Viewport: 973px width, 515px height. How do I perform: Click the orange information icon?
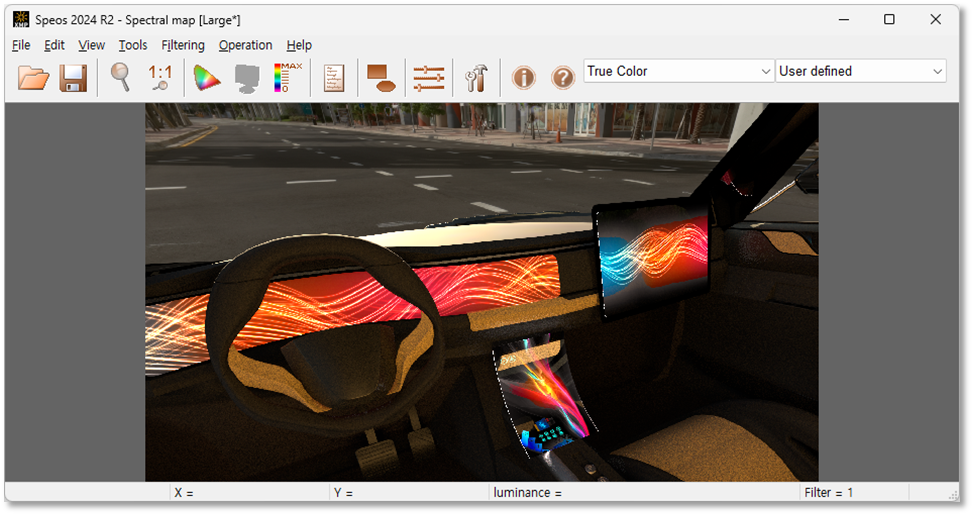(x=523, y=78)
